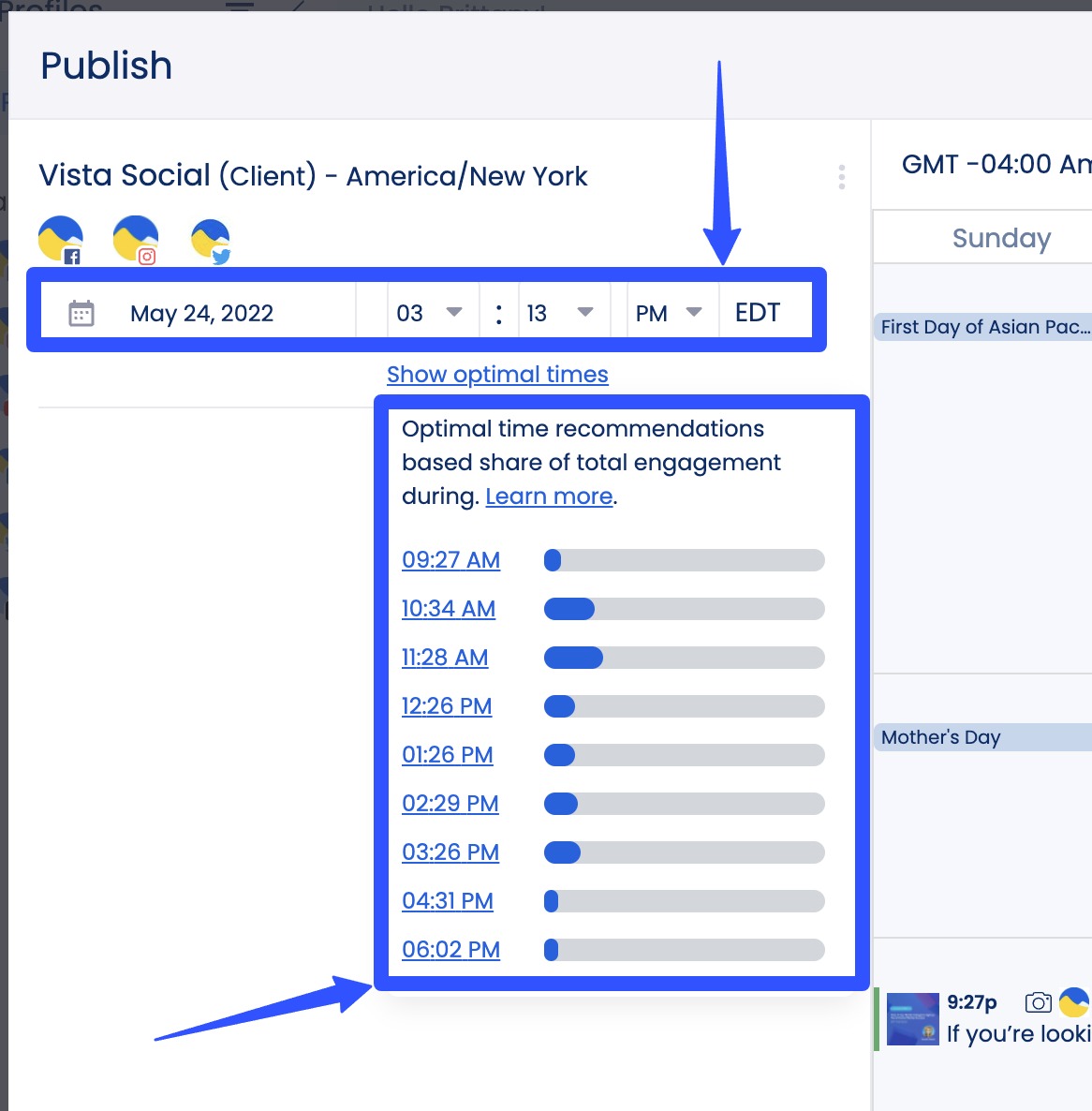The width and height of the screenshot is (1092, 1111).
Task: Select the 06:02 PM optimal time
Action: point(450,950)
